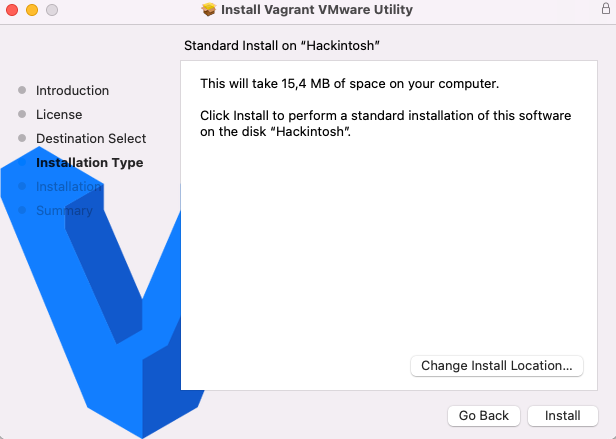Open Change Install Location dialog
616x439 pixels.
[497, 366]
